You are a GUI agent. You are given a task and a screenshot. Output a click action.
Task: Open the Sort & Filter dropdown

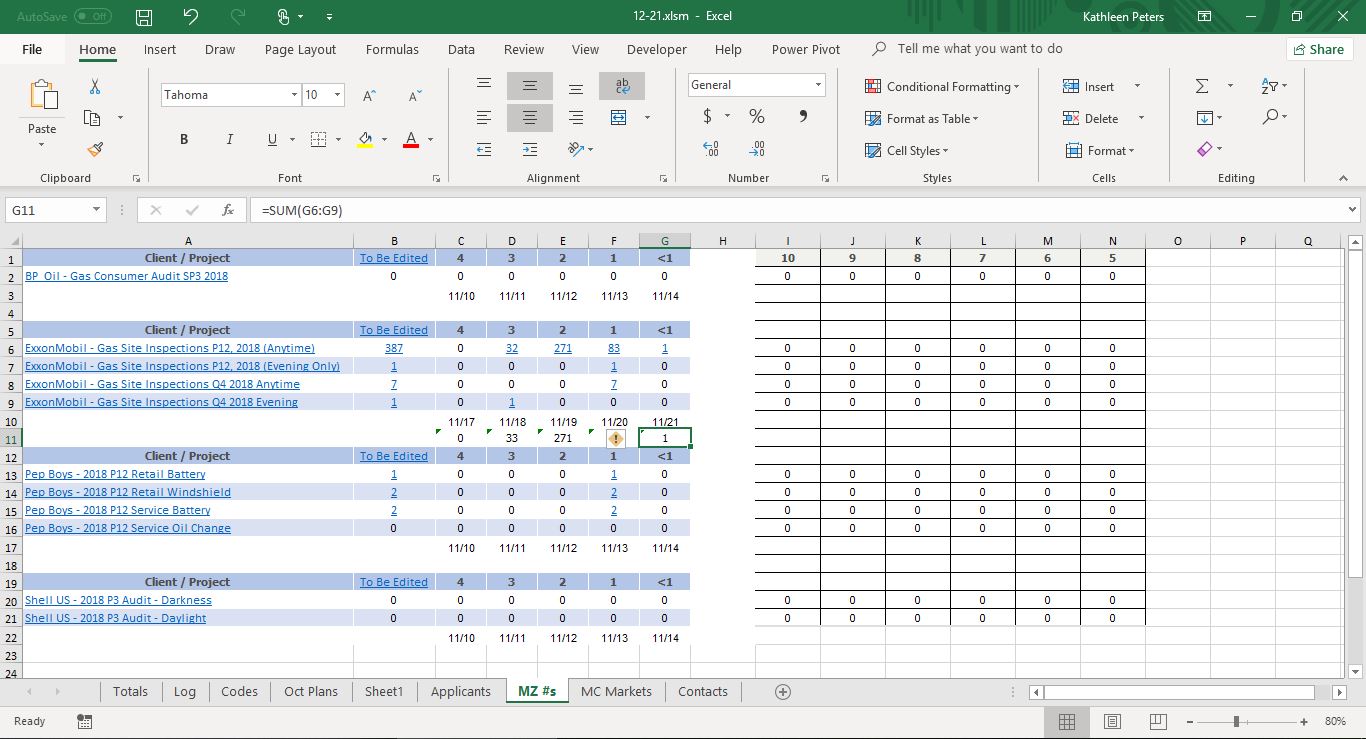(x=1274, y=86)
